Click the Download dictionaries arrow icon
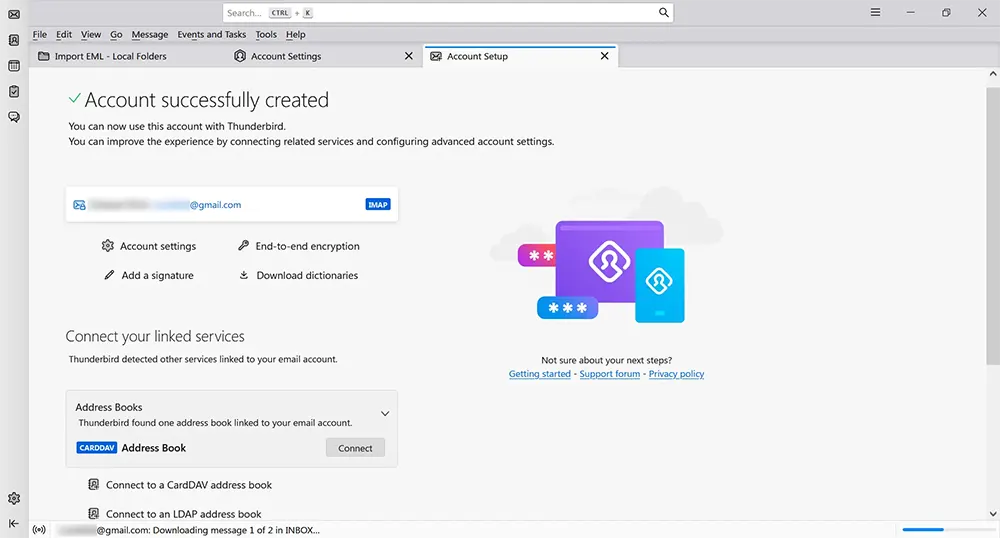This screenshot has height=538, width=1000. click(244, 275)
